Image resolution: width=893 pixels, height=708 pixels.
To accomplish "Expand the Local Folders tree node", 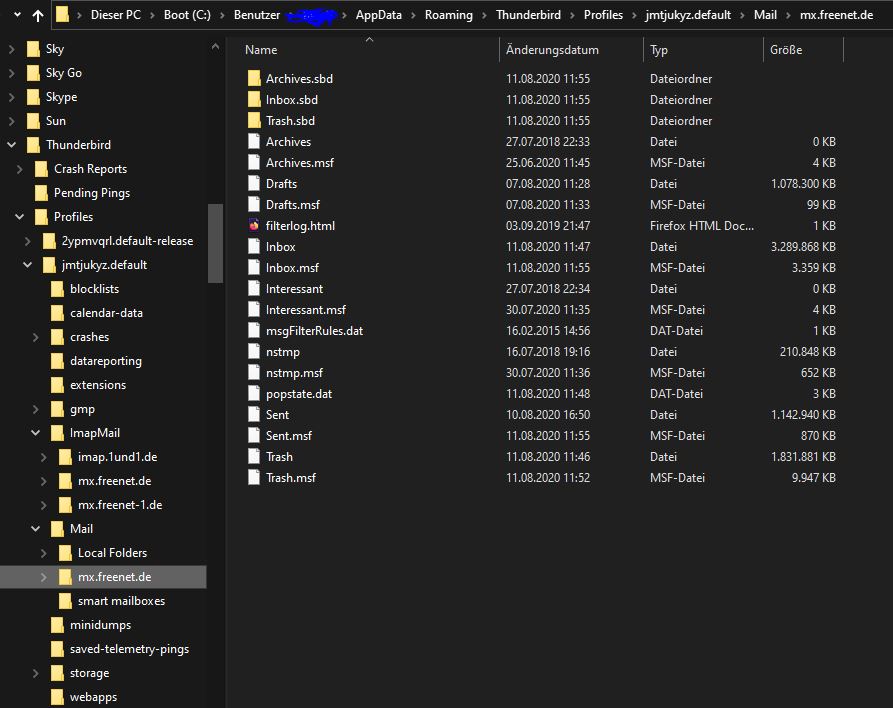I will tap(43, 553).
